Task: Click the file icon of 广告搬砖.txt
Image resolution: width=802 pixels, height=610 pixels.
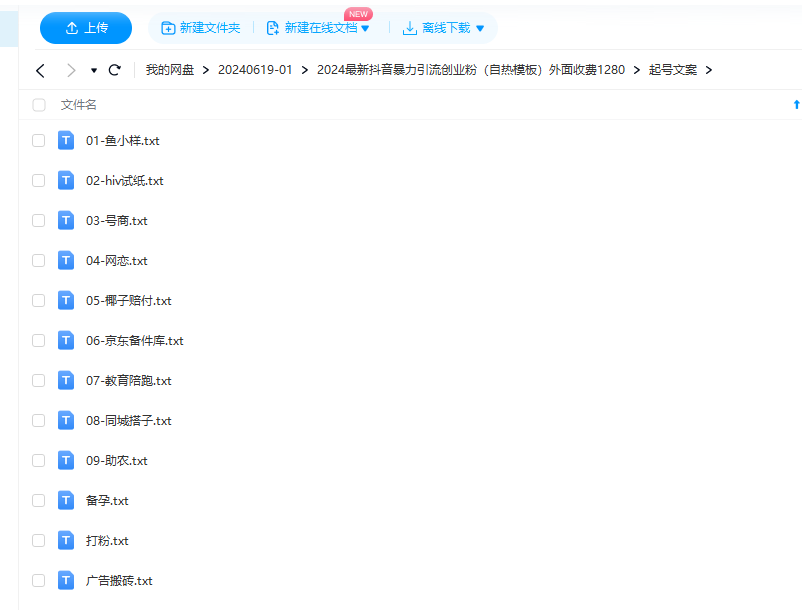Action: click(x=66, y=580)
